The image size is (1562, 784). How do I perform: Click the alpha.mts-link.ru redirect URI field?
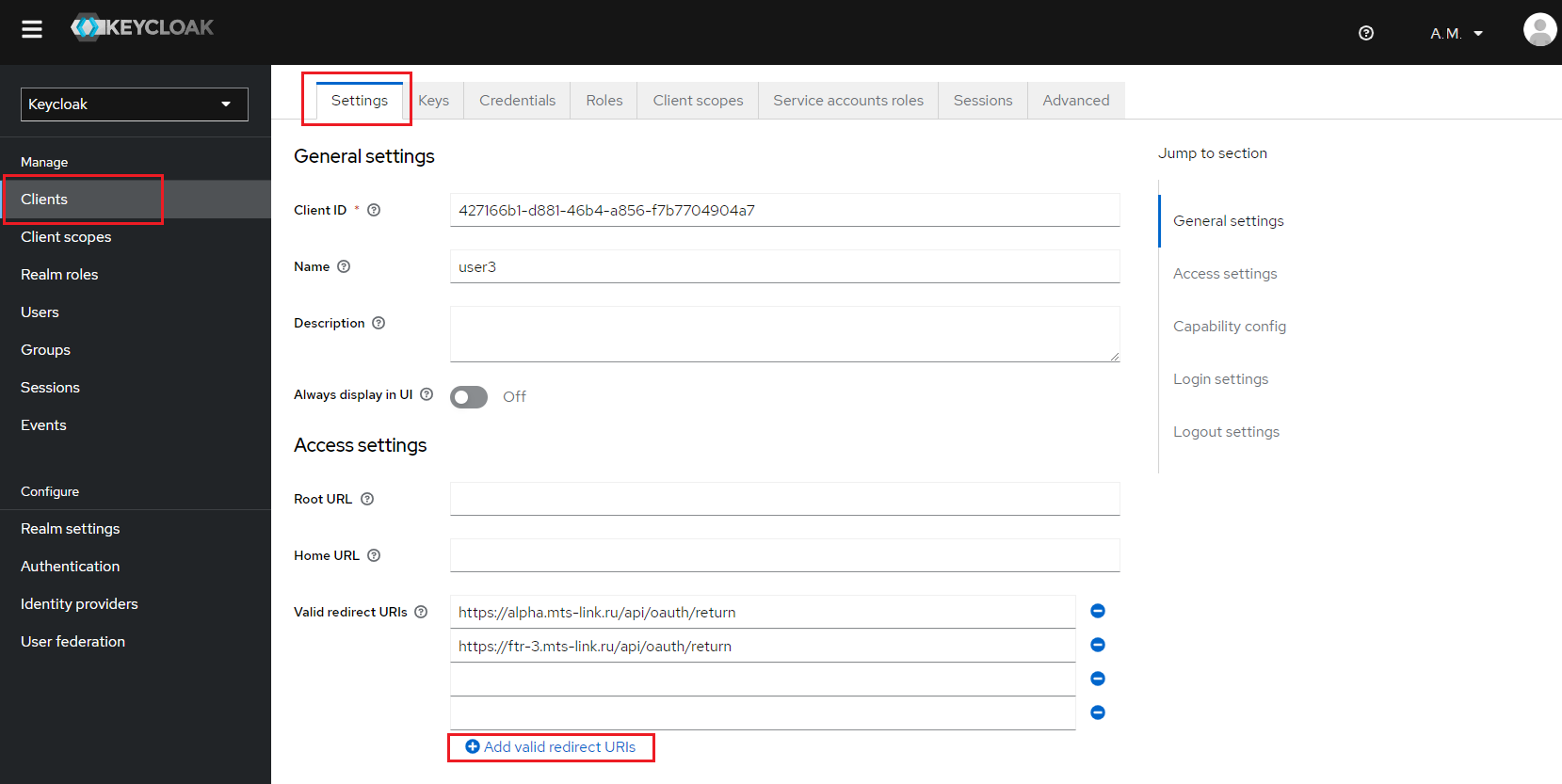click(x=763, y=612)
